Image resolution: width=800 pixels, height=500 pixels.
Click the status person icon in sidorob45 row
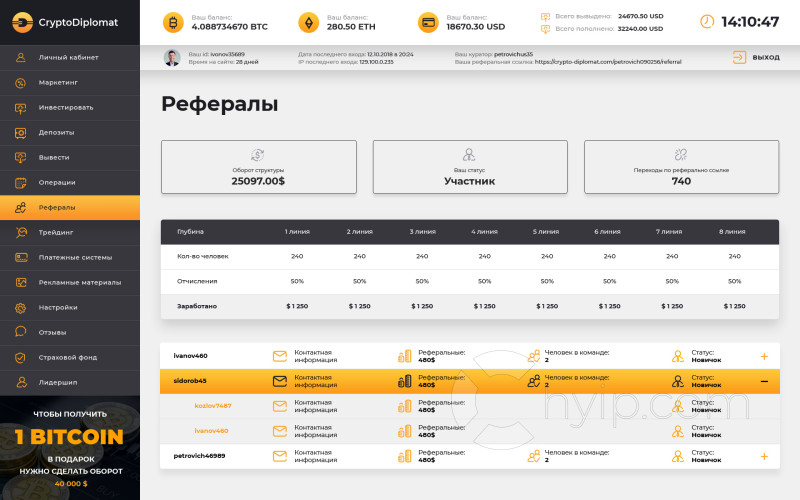point(678,381)
